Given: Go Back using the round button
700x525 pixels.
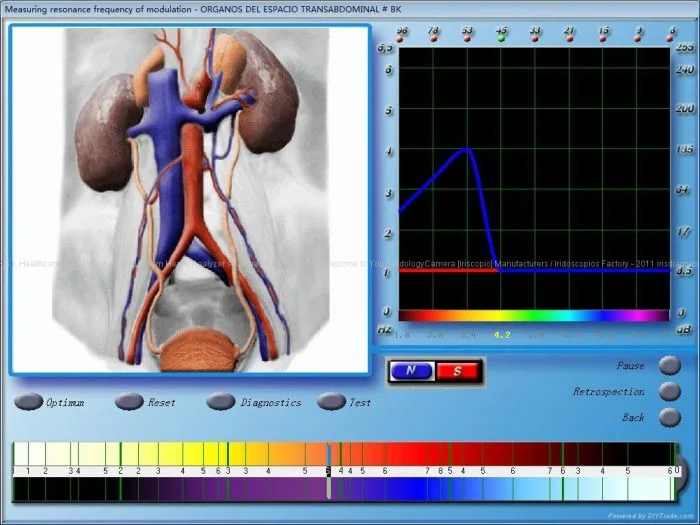Looking at the screenshot, I should (670, 417).
